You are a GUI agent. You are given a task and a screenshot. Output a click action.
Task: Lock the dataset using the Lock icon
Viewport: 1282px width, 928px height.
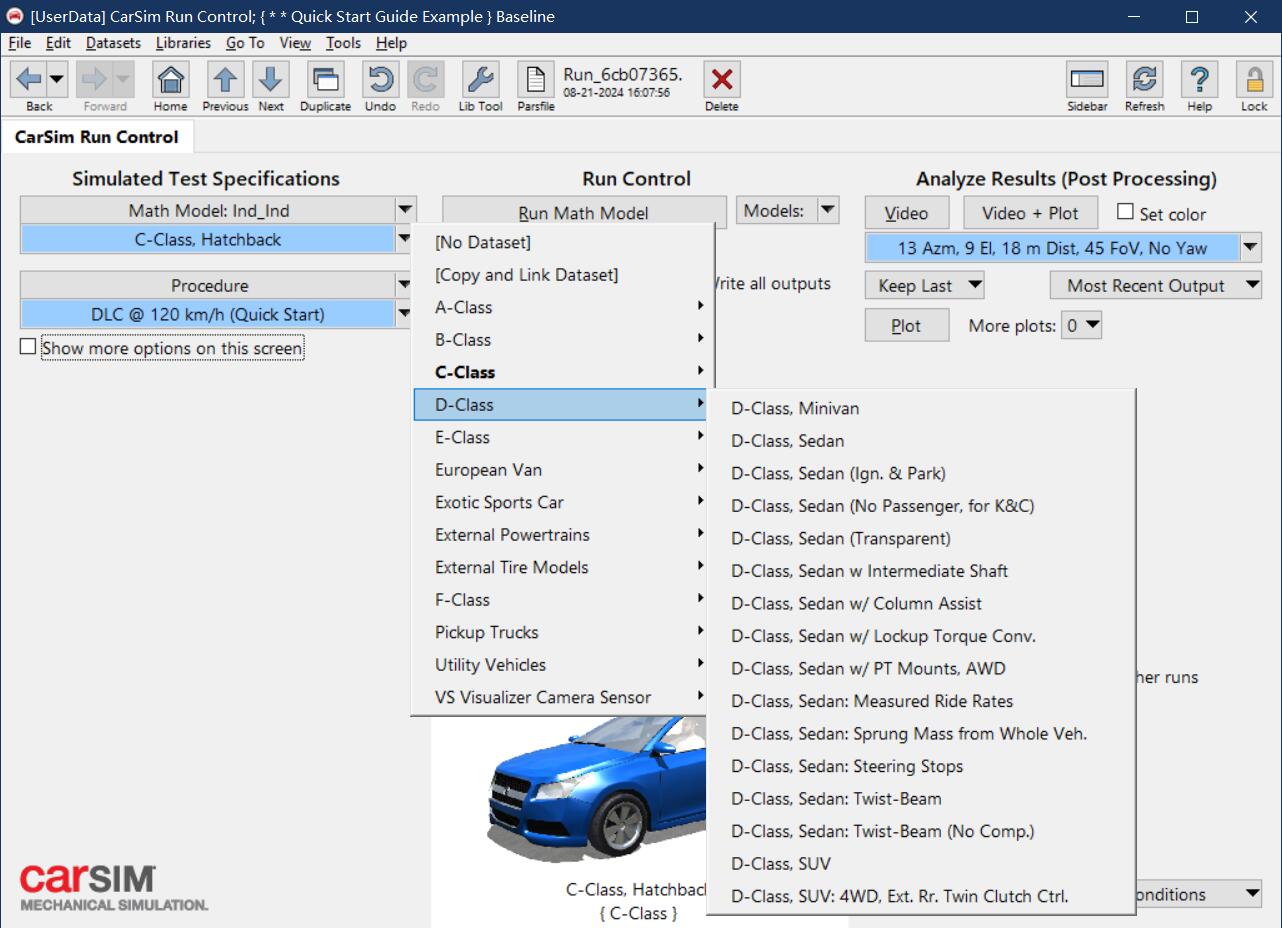1254,79
